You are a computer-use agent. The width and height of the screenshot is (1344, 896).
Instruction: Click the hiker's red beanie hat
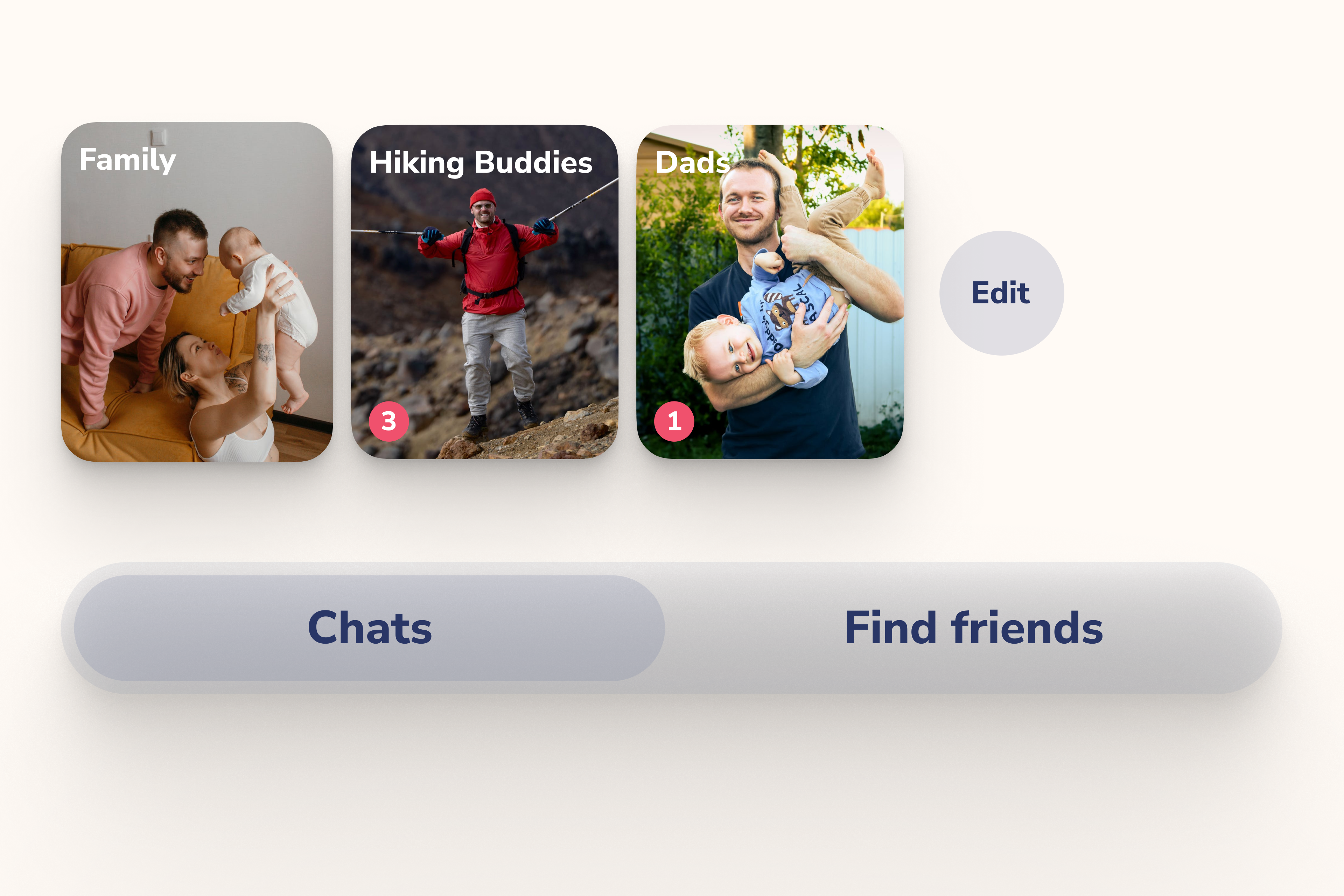[483, 198]
